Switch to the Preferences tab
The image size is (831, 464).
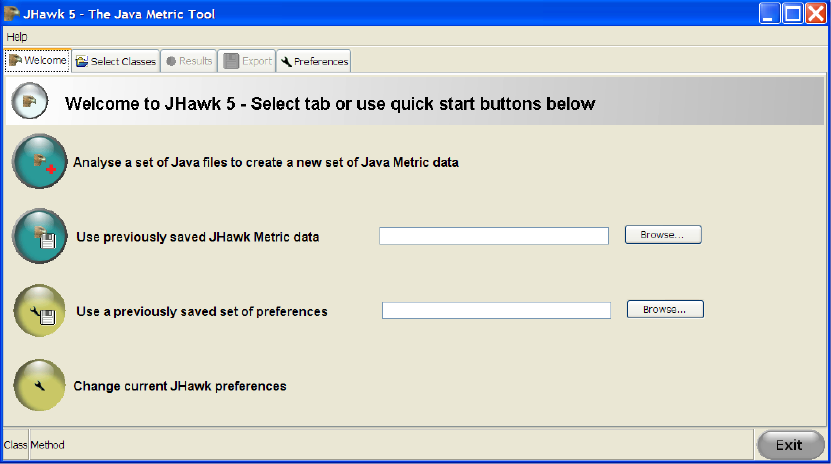coord(314,61)
